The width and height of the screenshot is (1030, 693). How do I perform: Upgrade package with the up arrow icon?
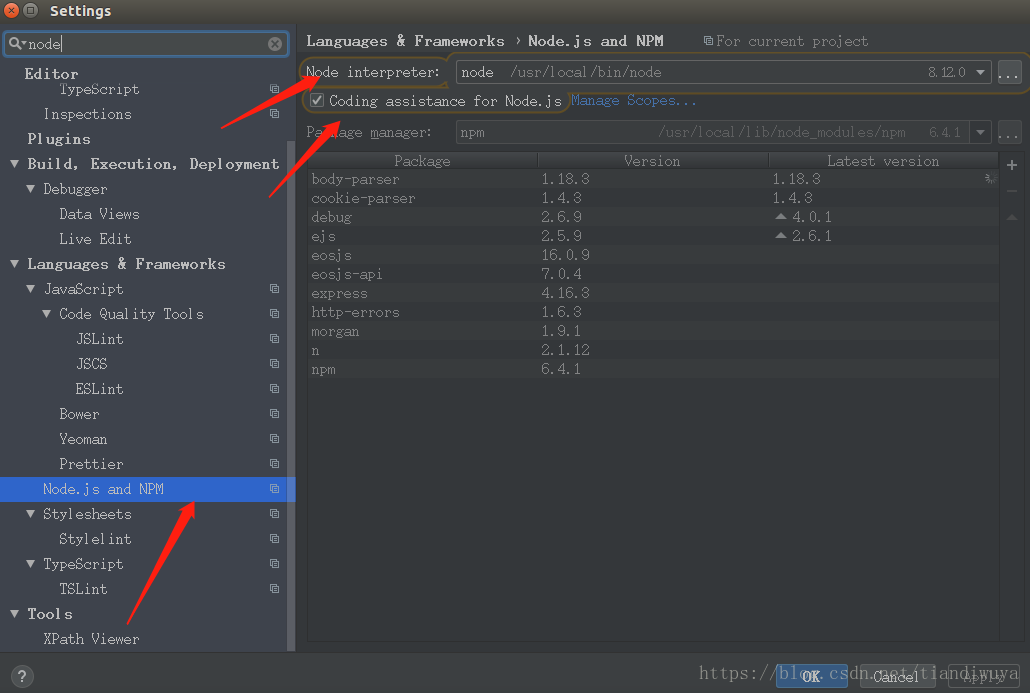coord(1012,217)
